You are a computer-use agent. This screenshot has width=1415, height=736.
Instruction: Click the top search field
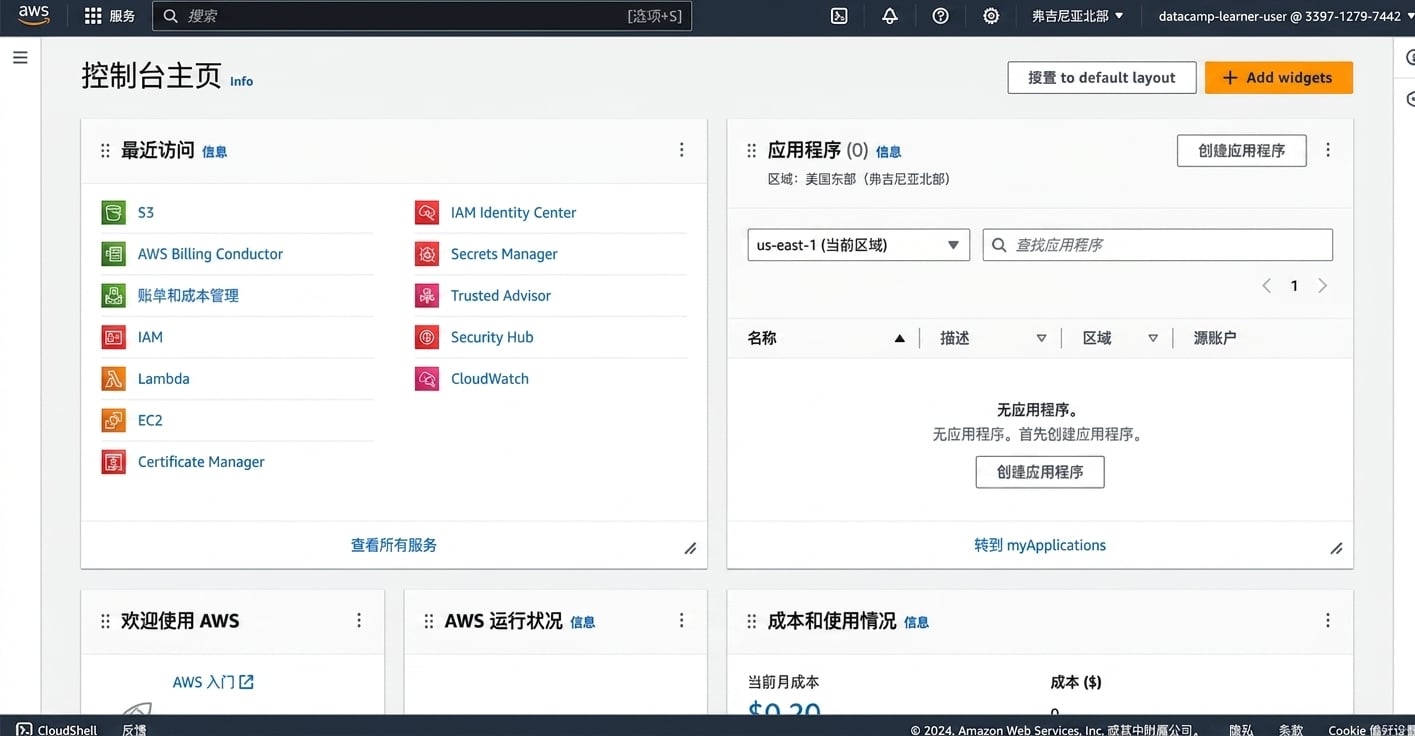click(x=422, y=16)
